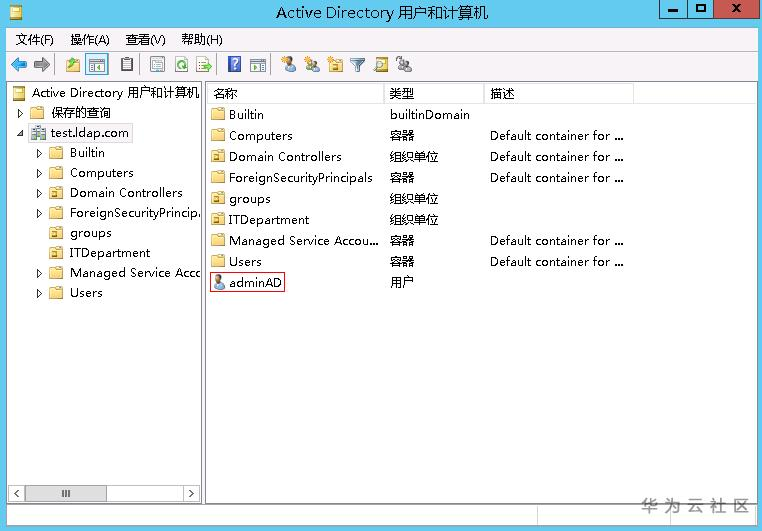Screen dimensions: 762x531
Task: Open the 操作(A) menu
Action: click(89, 39)
